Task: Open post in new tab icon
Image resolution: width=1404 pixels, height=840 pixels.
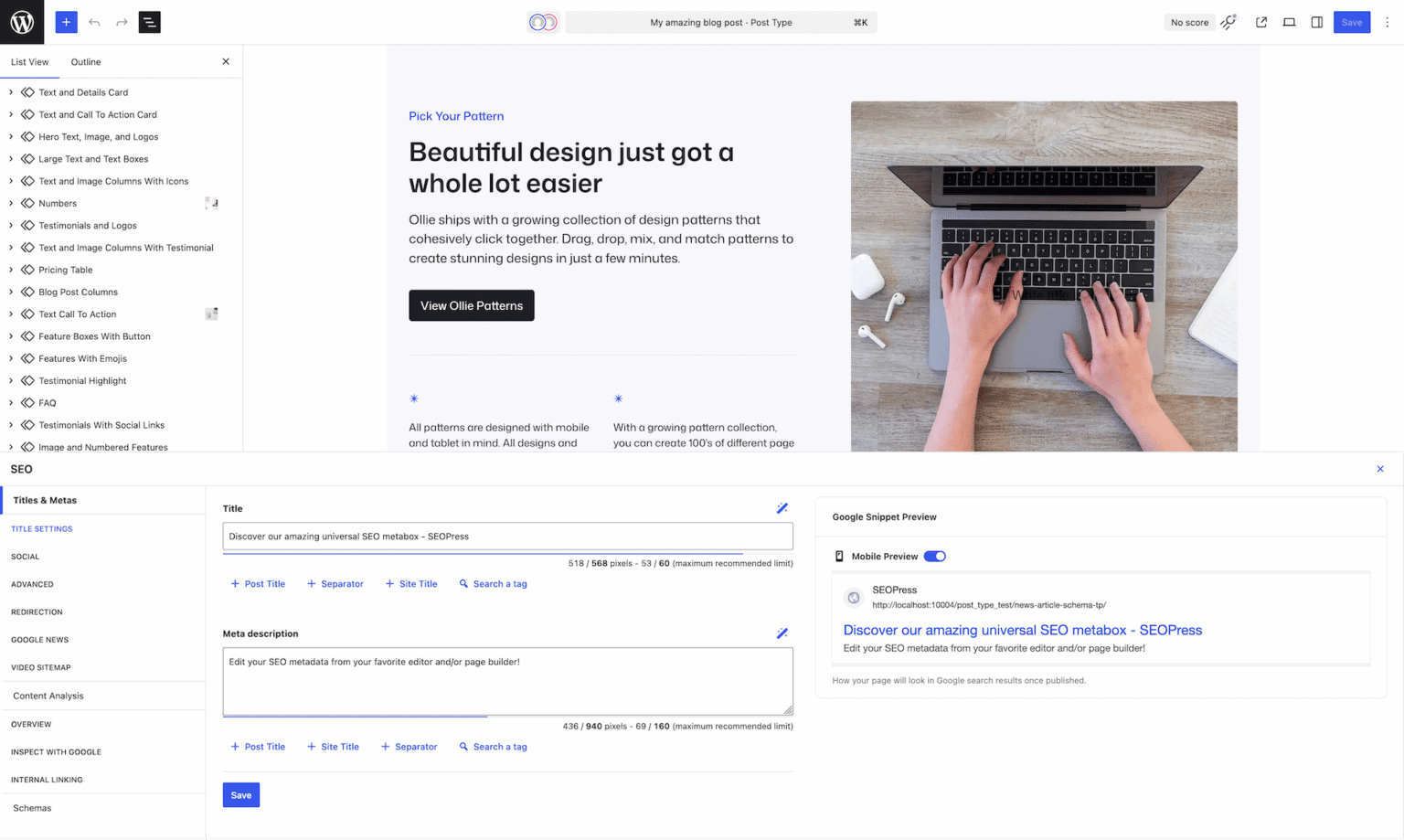Action: [1261, 22]
